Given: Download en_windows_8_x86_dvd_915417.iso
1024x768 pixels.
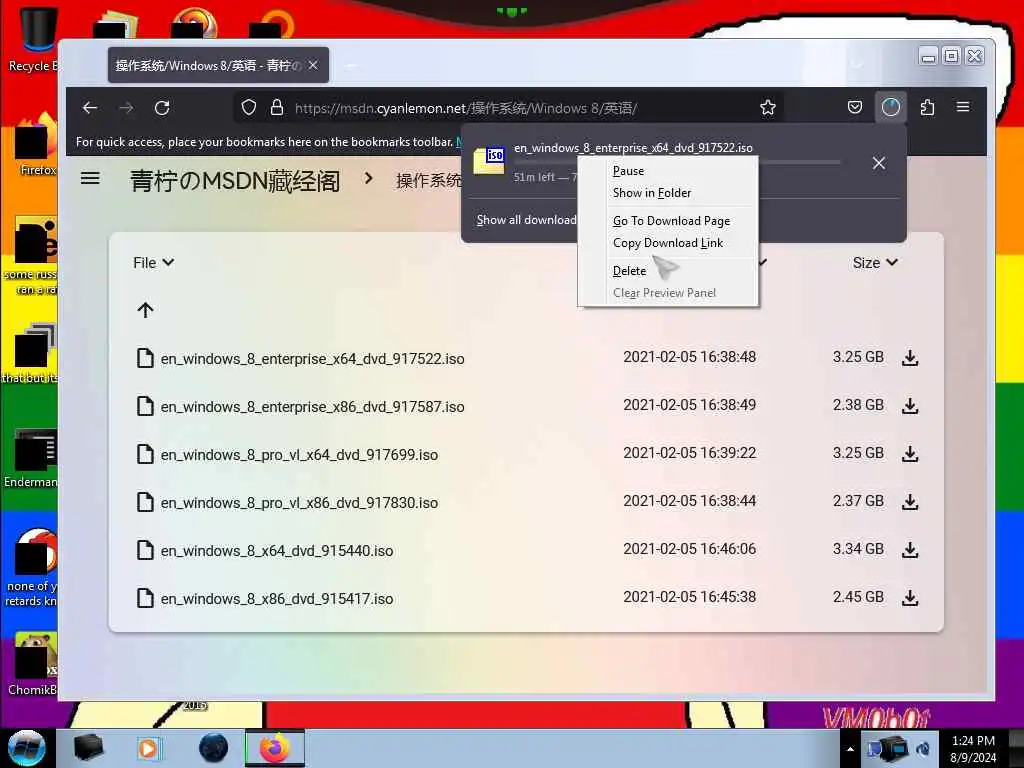Looking at the screenshot, I should coord(910,598).
